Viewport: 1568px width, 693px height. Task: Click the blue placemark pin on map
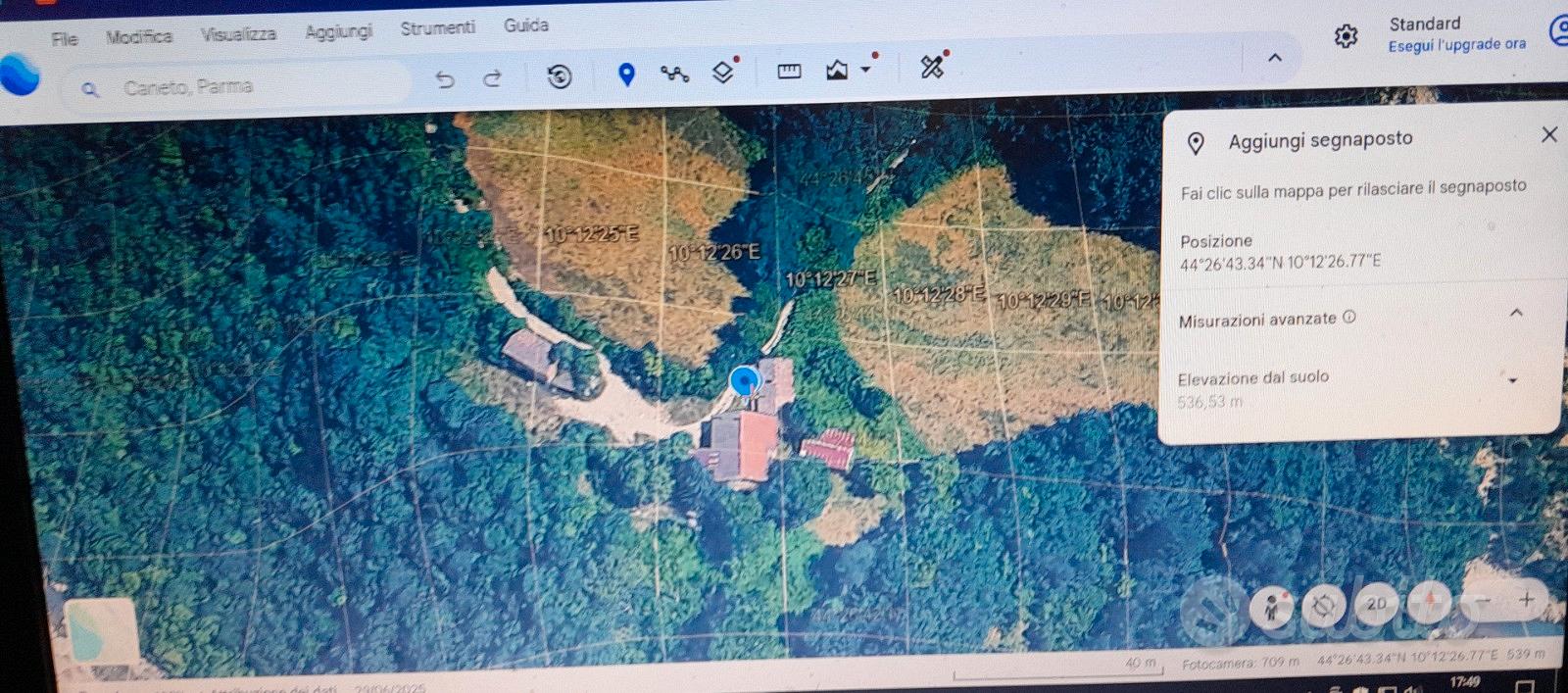(745, 382)
